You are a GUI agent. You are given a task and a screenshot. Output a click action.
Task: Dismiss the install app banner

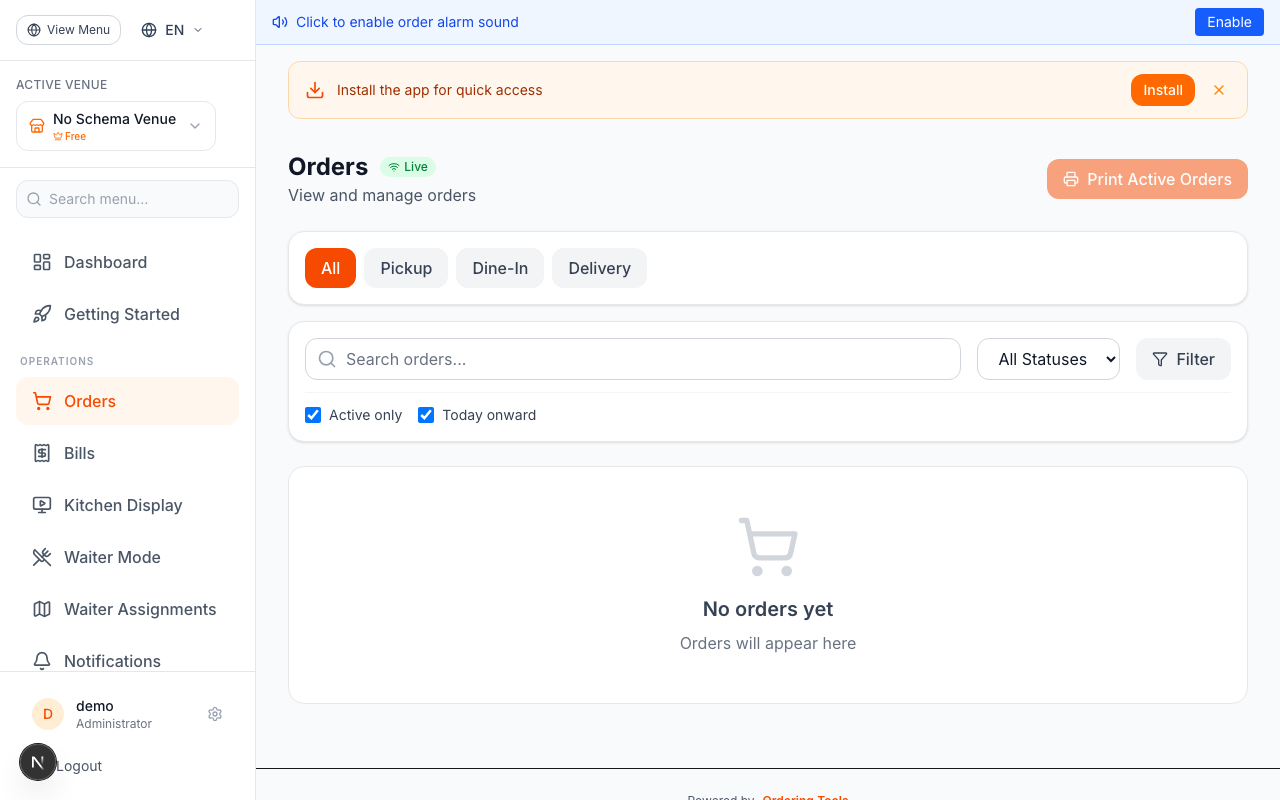click(1219, 90)
